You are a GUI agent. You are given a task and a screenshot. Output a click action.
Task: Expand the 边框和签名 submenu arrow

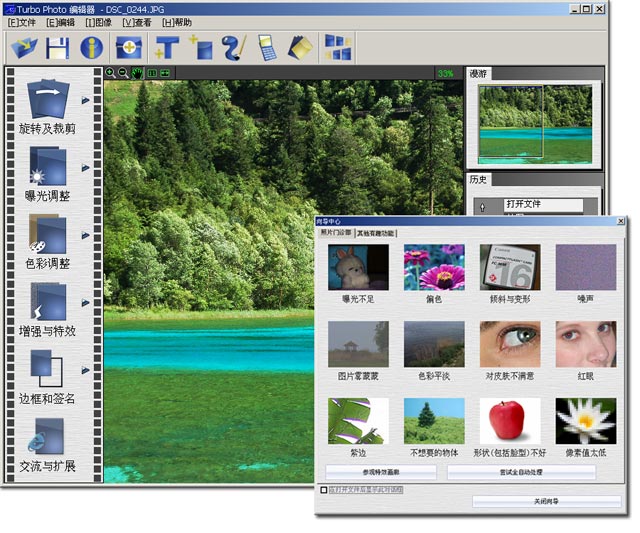pyautogui.click(x=85, y=370)
